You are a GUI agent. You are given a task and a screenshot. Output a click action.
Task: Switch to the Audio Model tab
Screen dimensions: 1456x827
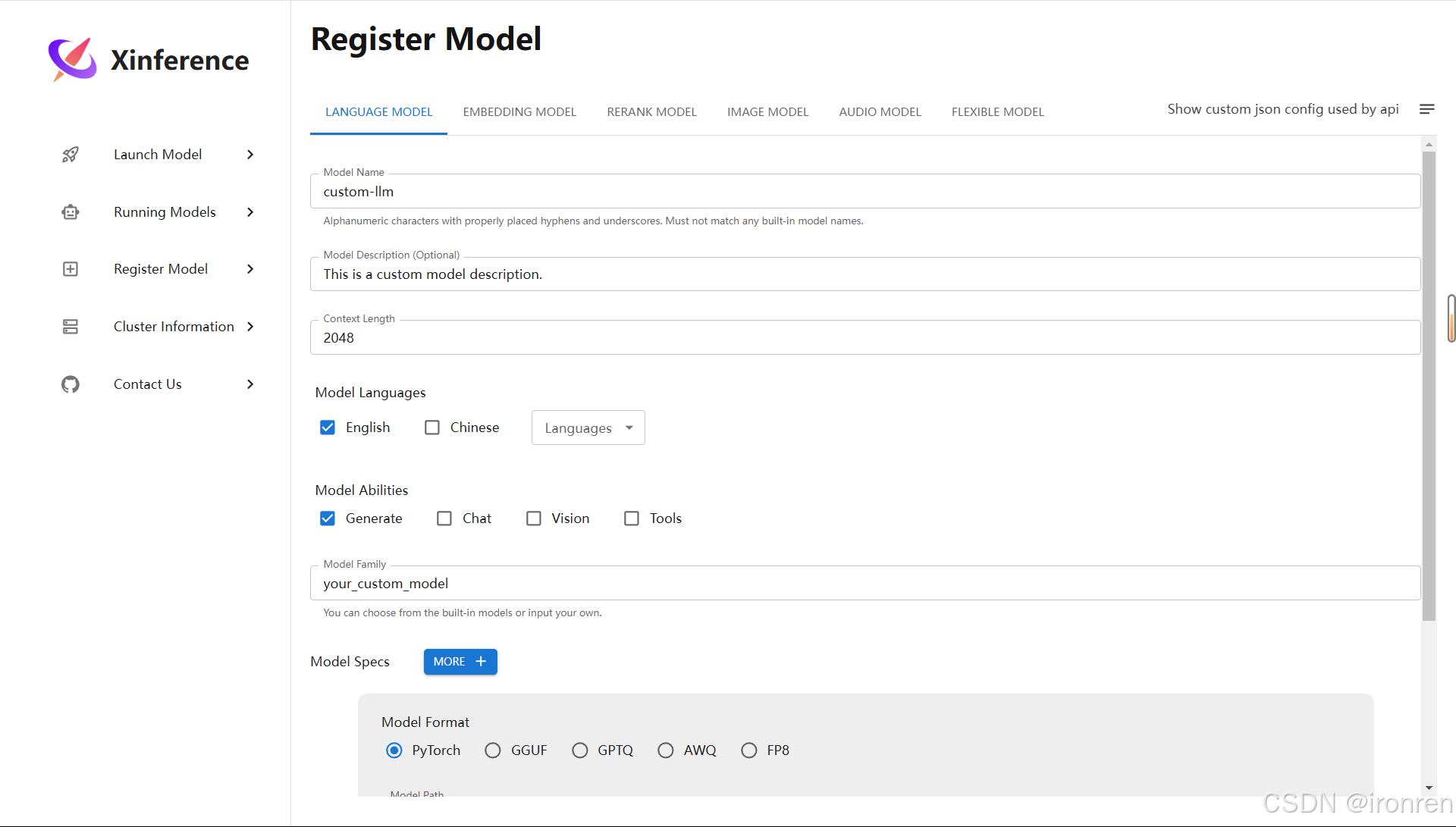point(880,112)
